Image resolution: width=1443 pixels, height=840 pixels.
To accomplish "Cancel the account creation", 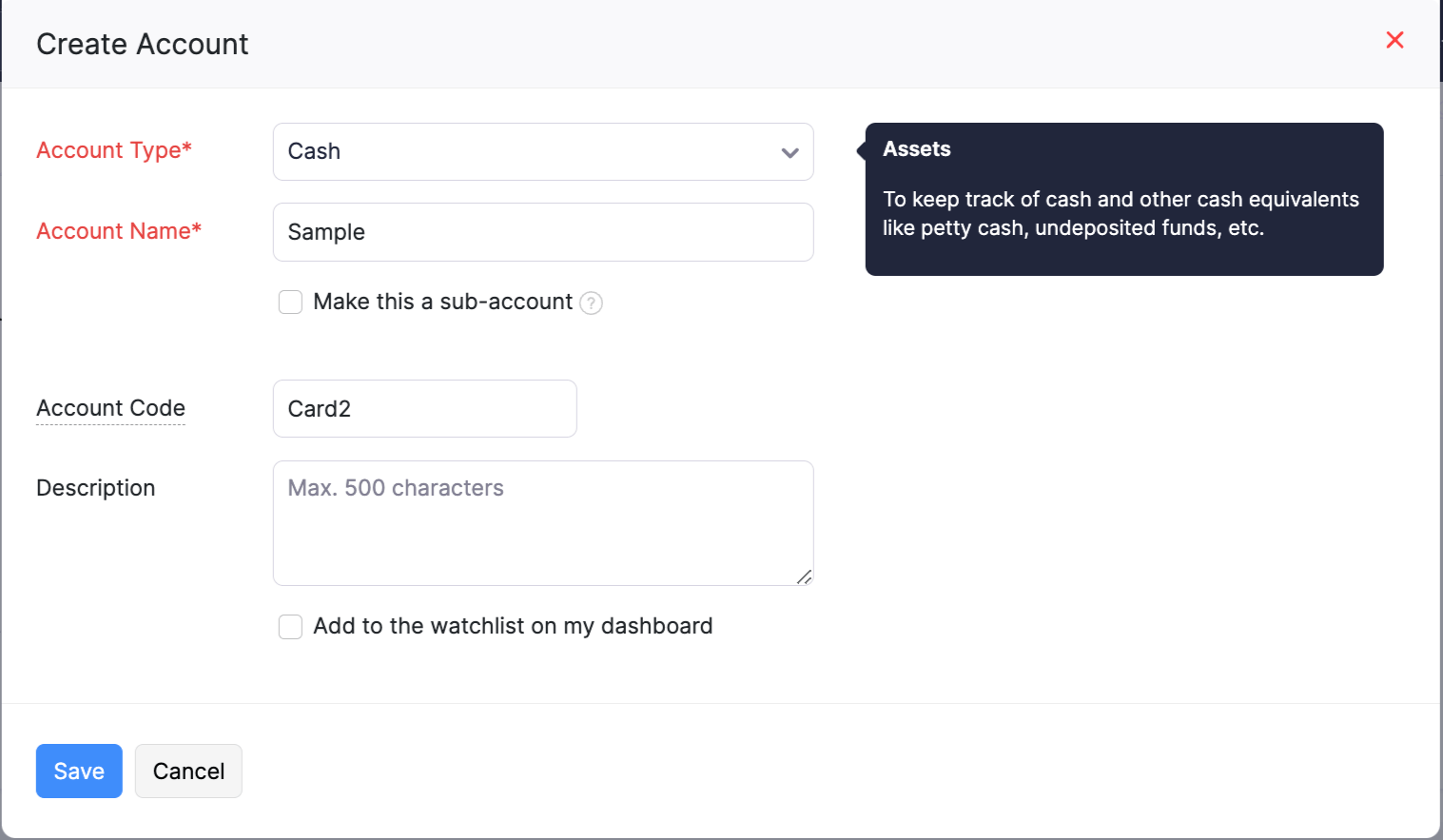I will [188, 772].
